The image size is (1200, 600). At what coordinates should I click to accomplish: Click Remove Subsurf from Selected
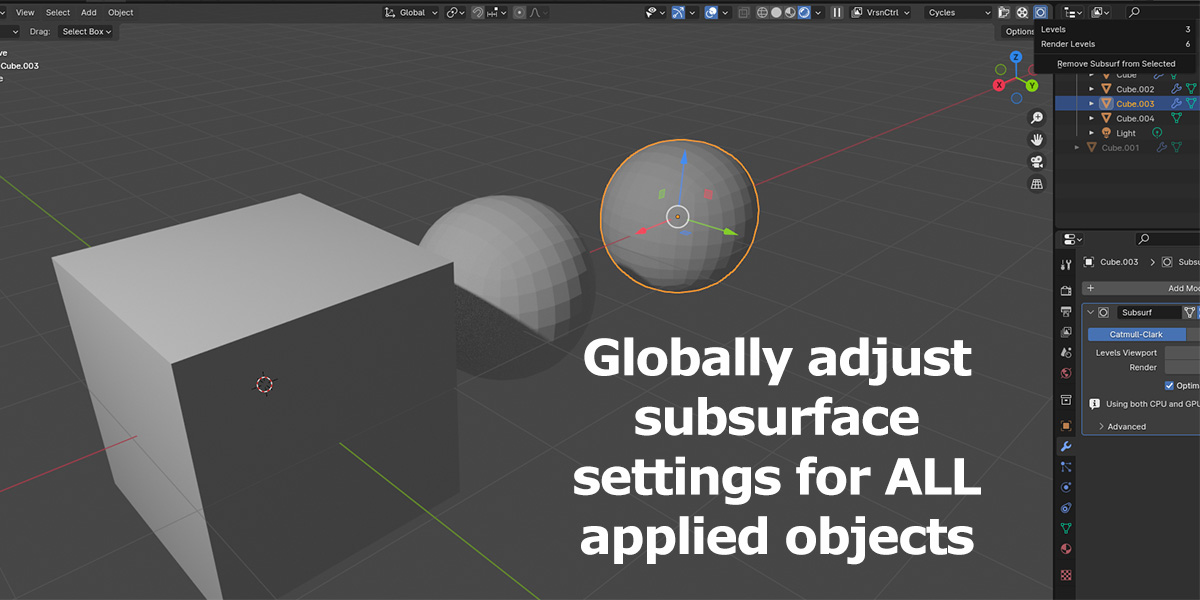pyautogui.click(x=1117, y=63)
